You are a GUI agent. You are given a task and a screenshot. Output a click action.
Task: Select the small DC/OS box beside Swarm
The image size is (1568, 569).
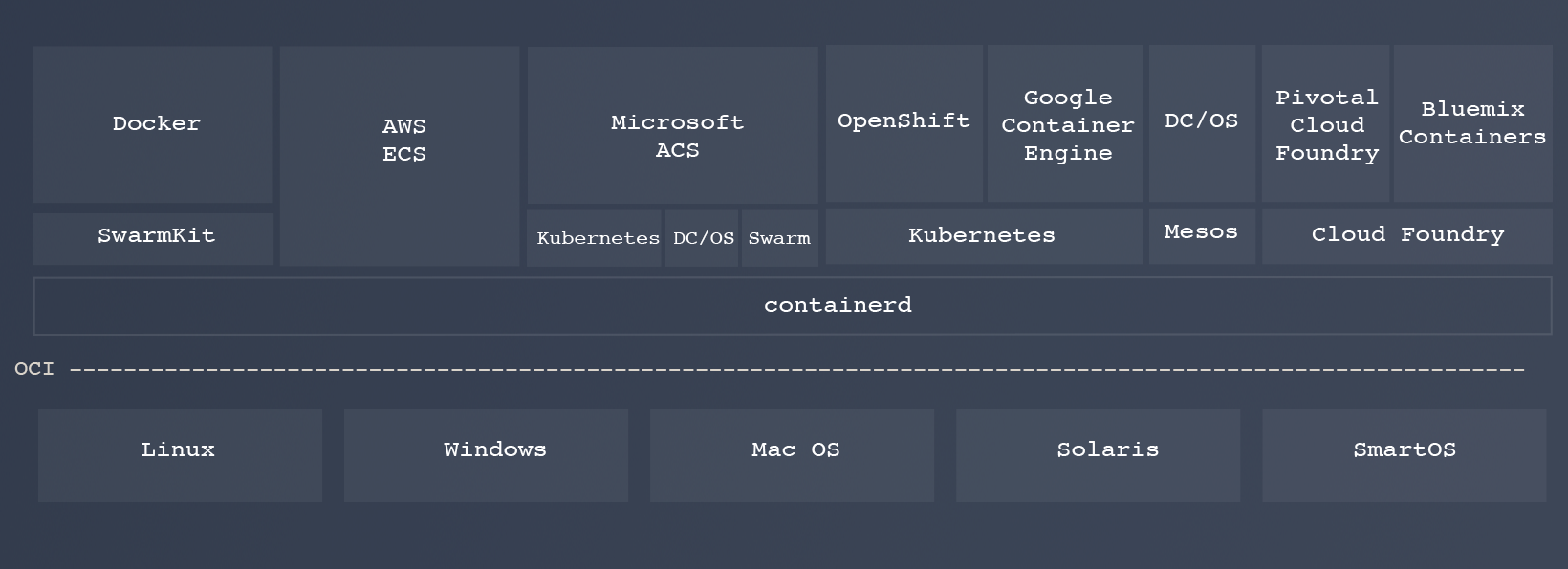coord(702,238)
